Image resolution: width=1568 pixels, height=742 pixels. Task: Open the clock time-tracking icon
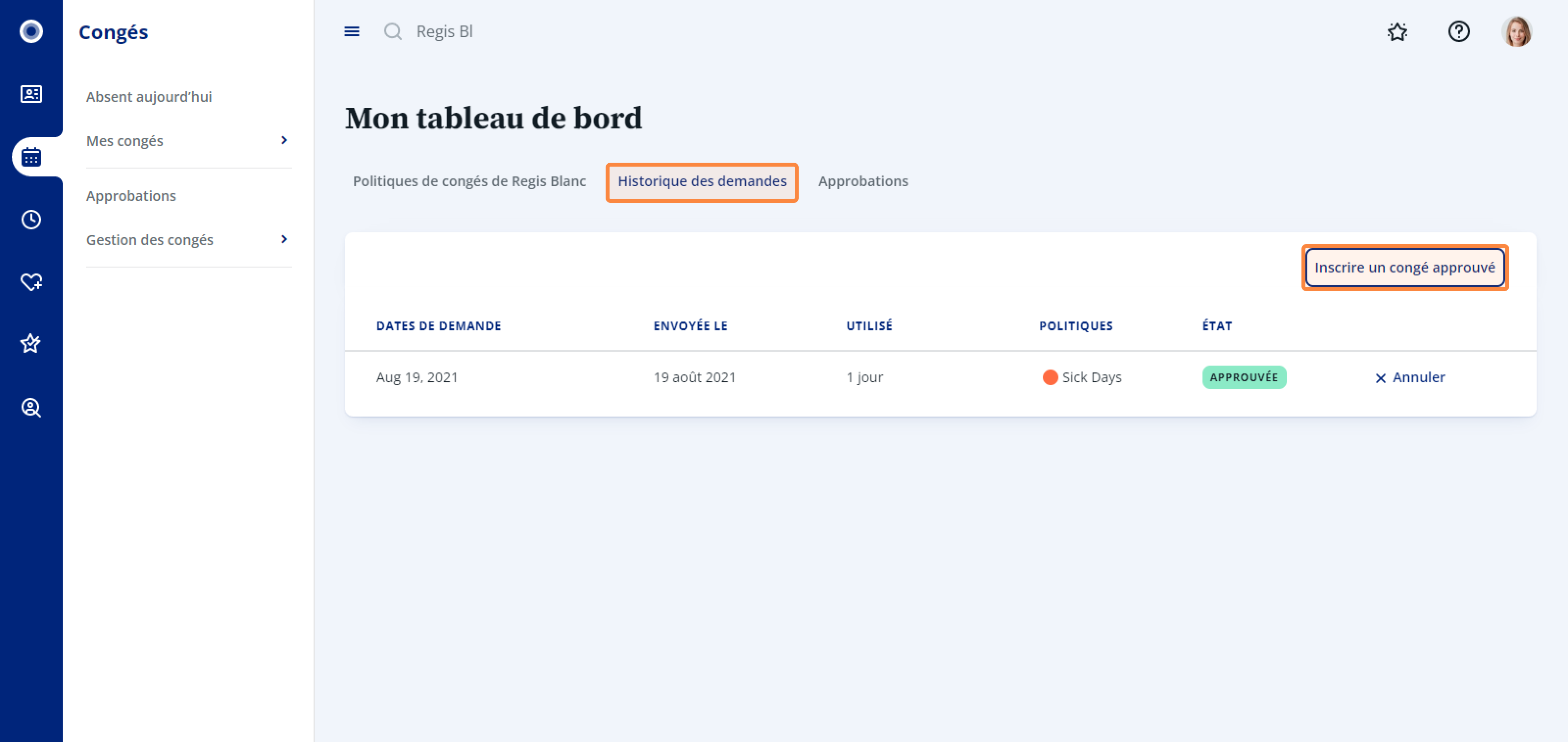(31, 219)
